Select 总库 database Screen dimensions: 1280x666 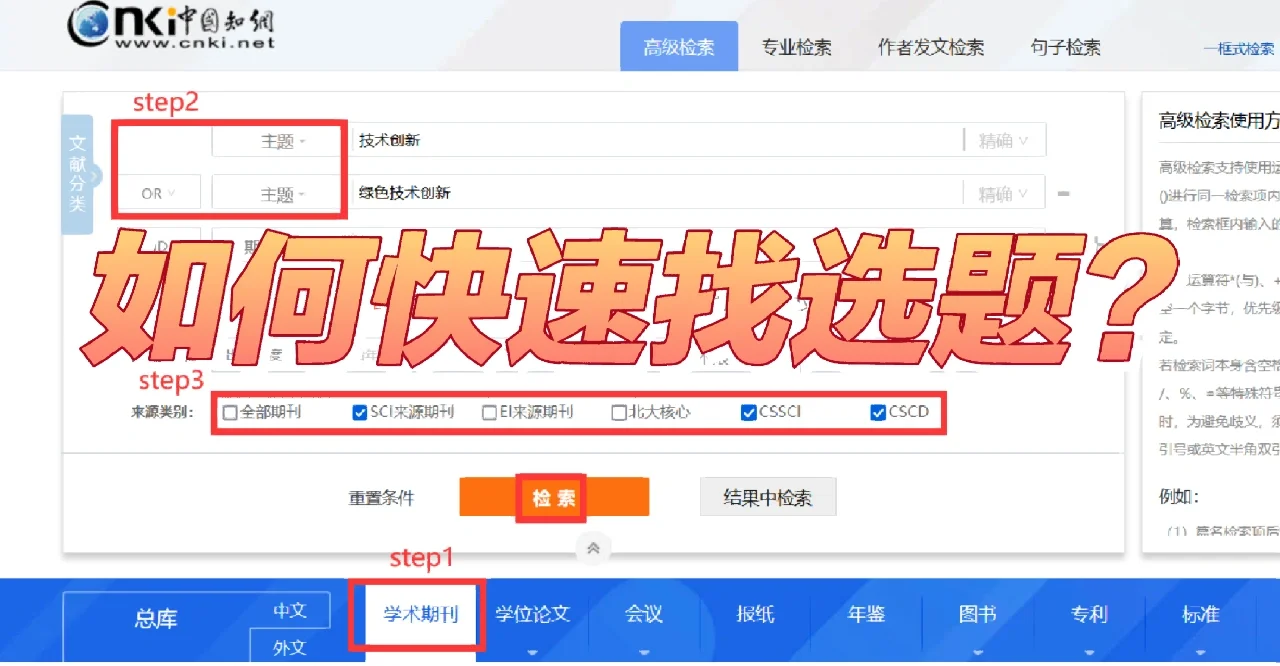155,619
